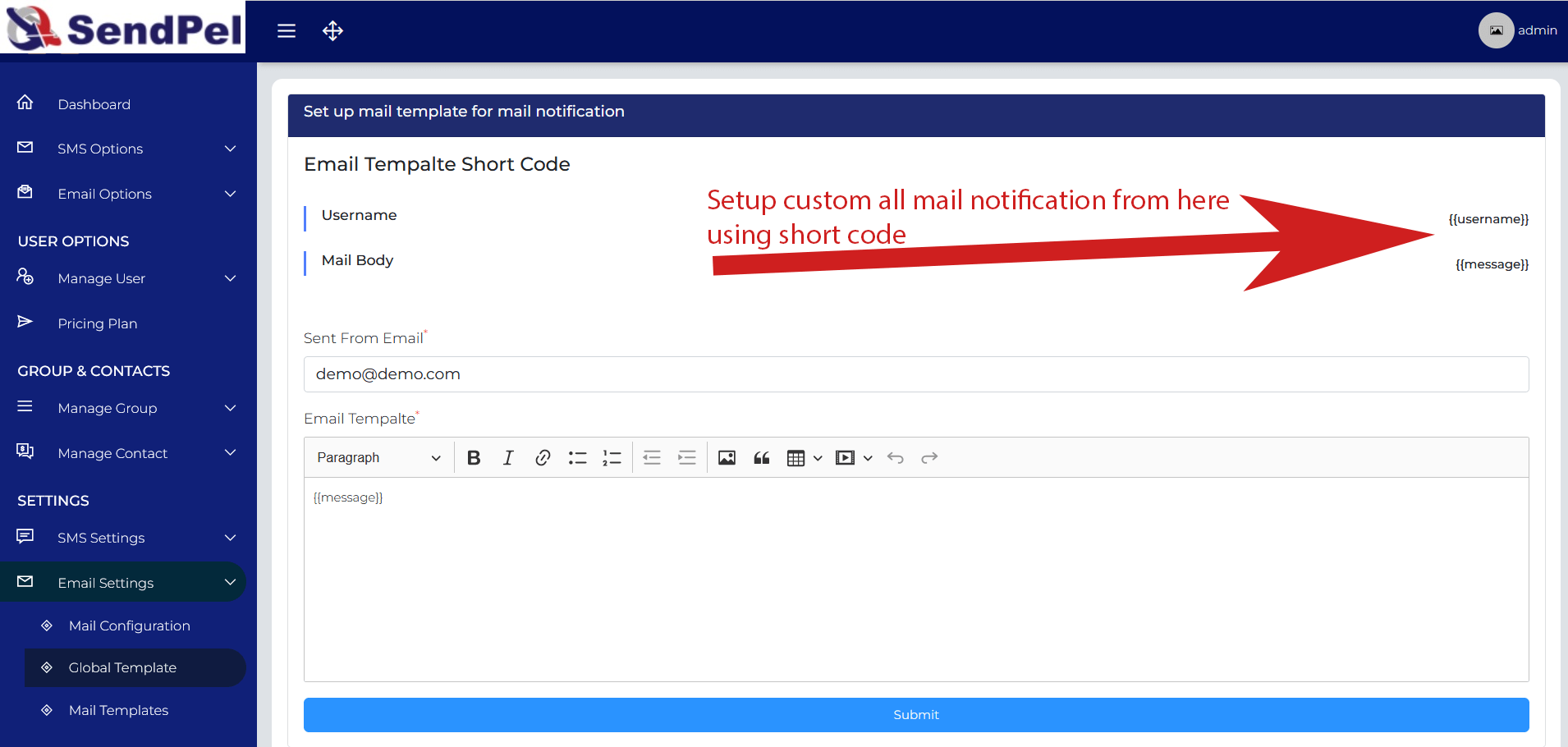Click the fullscreen move icon in header
The image size is (1568, 747).
(x=332, y=31)
